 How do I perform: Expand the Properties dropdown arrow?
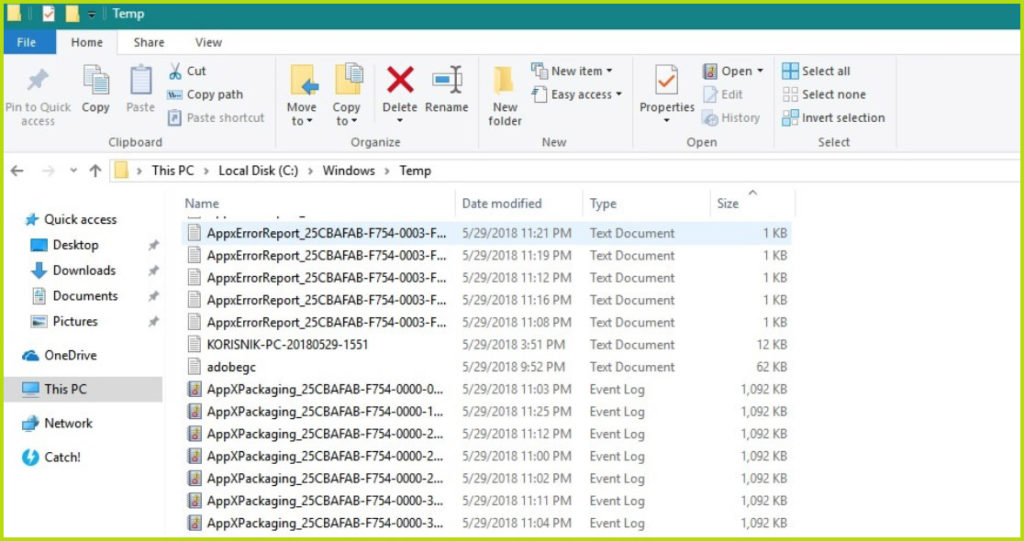pos(667,121)
